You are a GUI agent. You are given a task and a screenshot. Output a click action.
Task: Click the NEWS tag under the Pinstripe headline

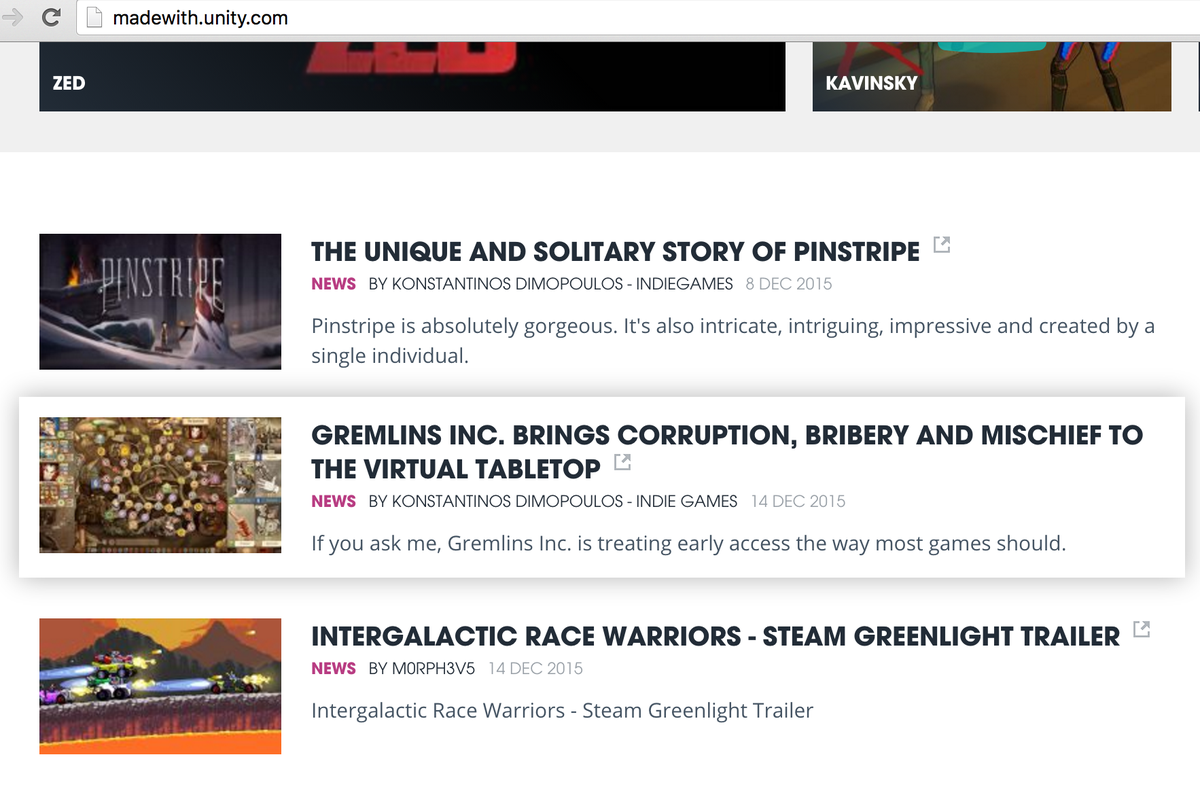click(333, 284)
